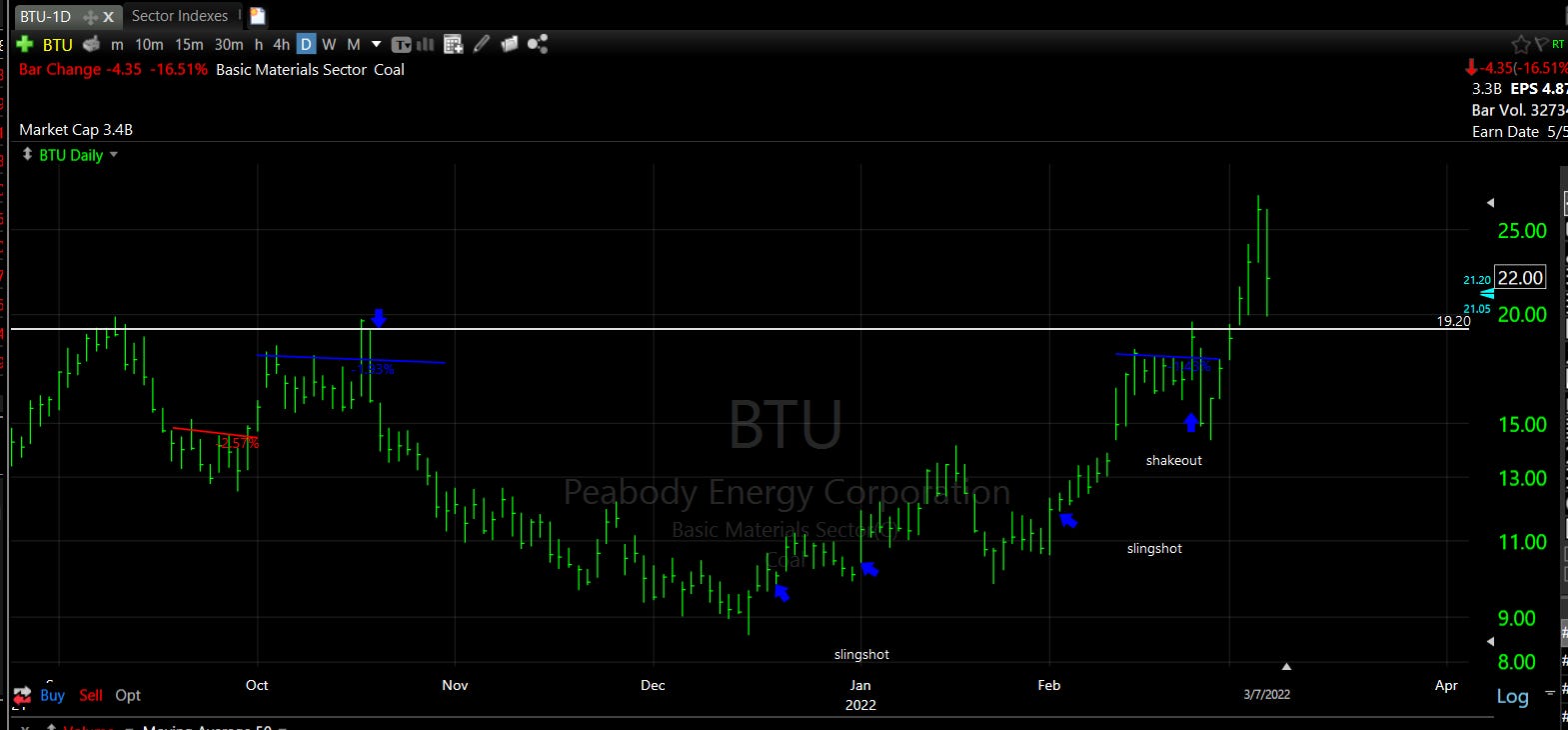Click the 19.20 horizontal line price label

[1453, 321]
